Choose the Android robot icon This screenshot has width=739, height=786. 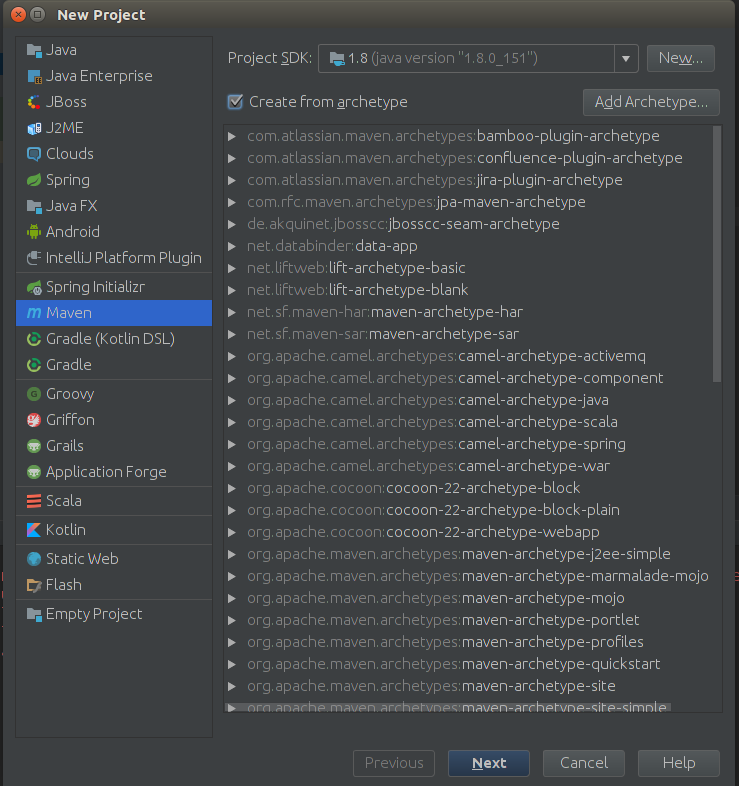34,232
